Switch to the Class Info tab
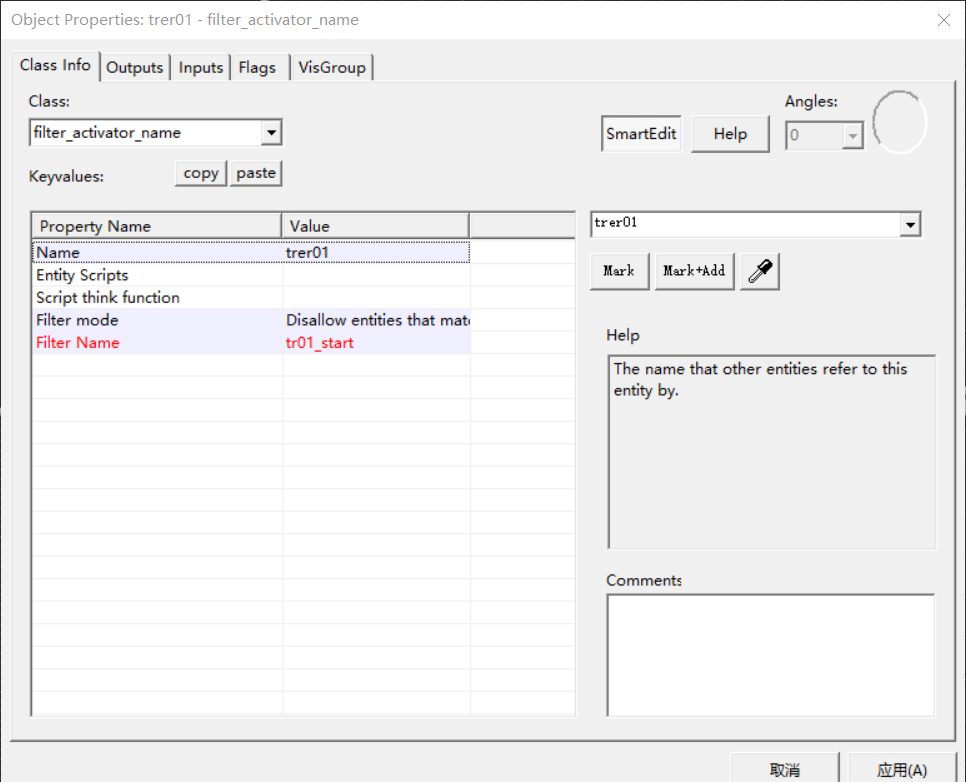This screenshot has height=782, width=966. [x=55, y=65]
